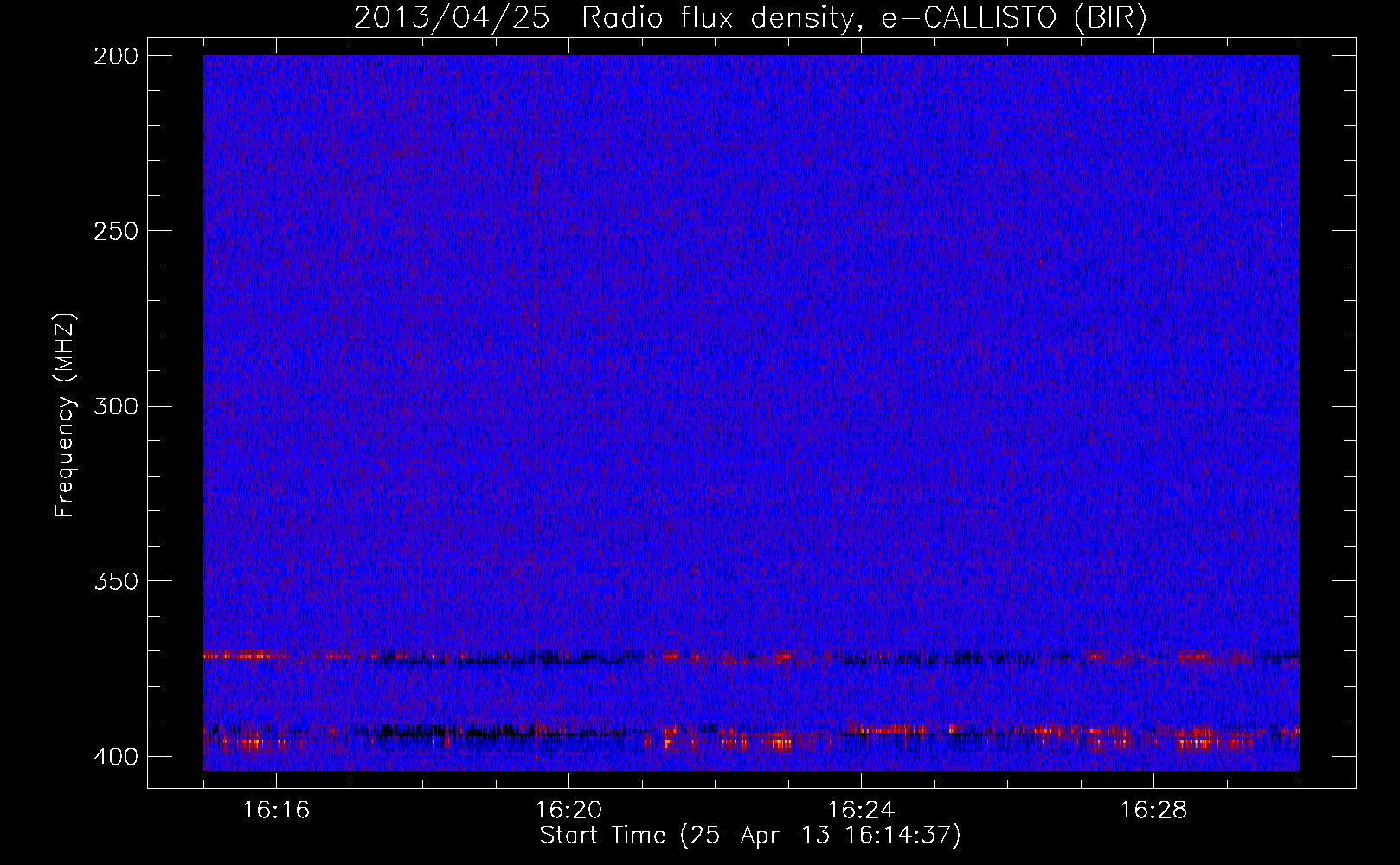
Task: Click the 16:16 time tick label
Action: (276, 811)
